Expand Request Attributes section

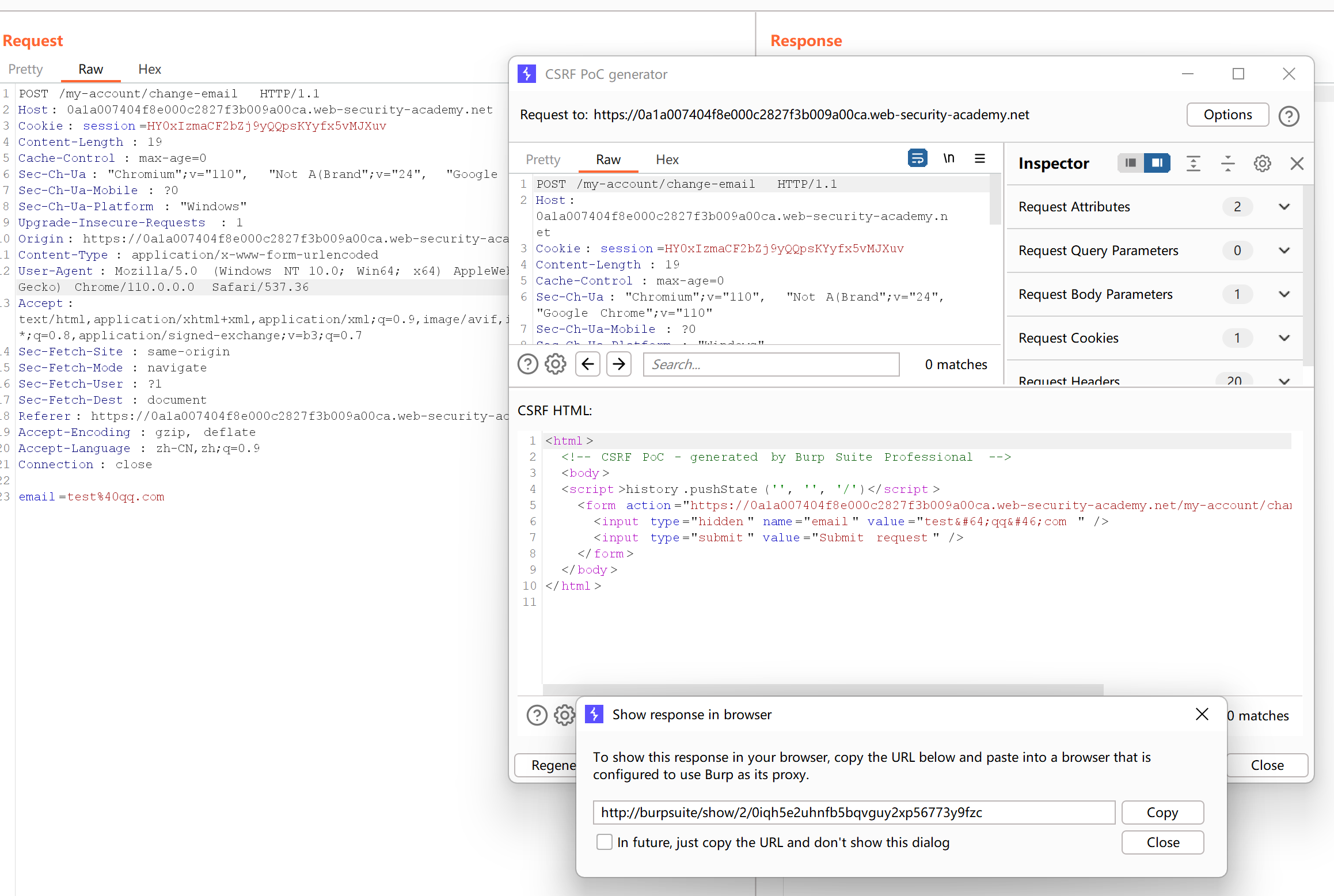tap(1283, 207)
